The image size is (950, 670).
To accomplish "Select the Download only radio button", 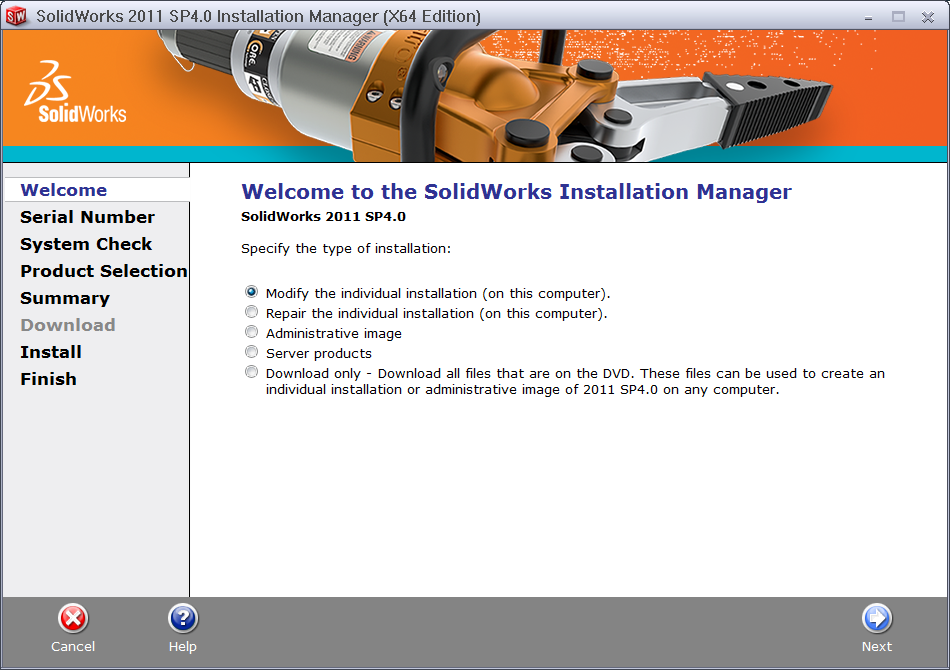I will point(251,373).
